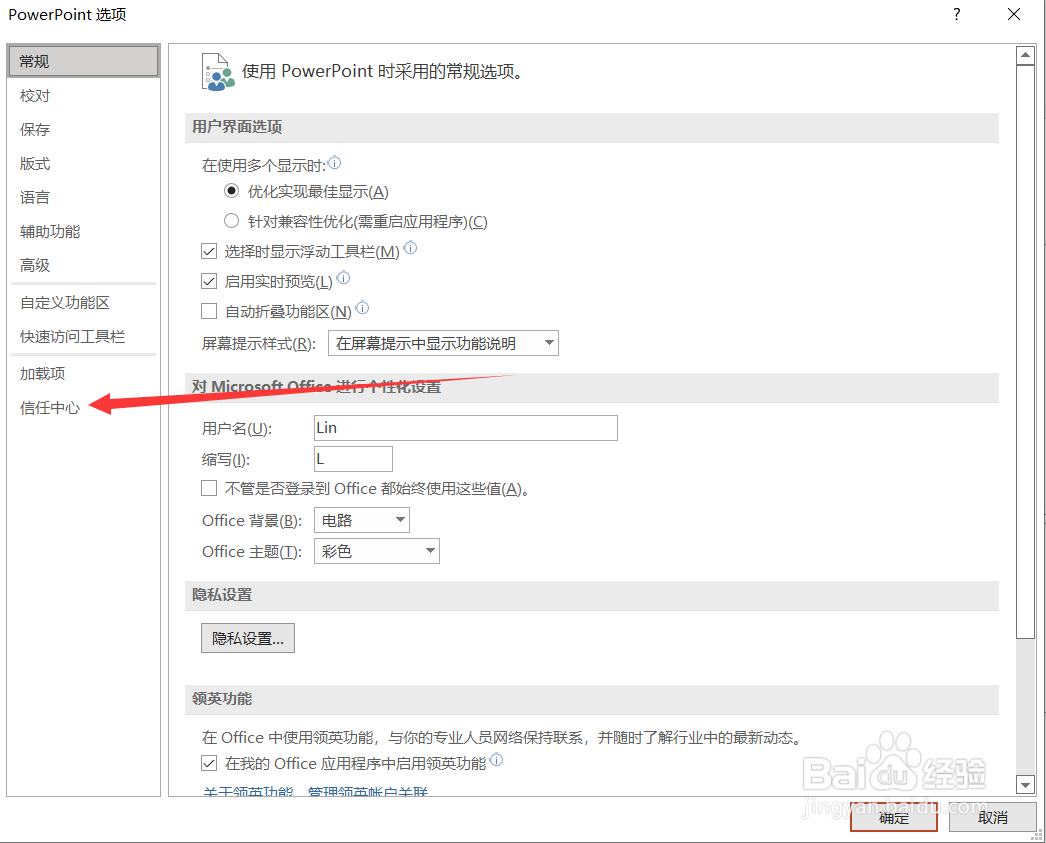Click the info icon next to 在使用多个显示时
The width and height of the screenshot is (1046, 843).
pyautogui.click(x=335, y=162)
